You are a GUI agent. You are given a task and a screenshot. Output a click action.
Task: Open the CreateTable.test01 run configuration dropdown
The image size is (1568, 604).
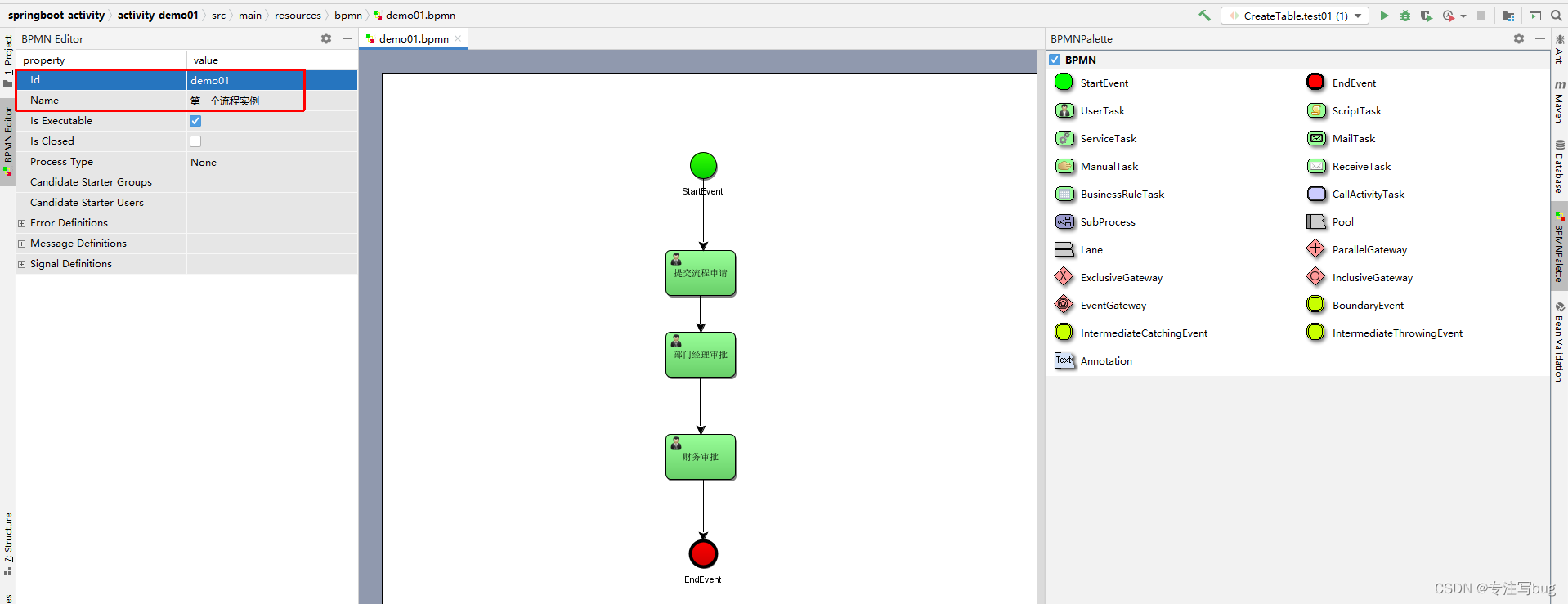pyautogui.click(x=1295, y=16)
